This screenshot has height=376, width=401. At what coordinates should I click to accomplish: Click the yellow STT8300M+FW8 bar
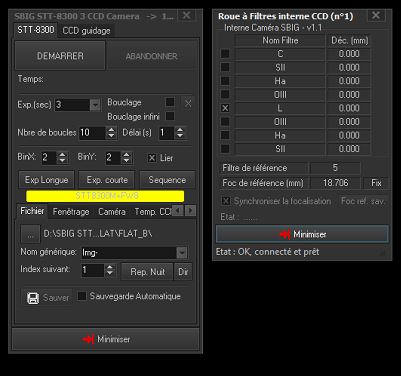click(x=105, y=196)
